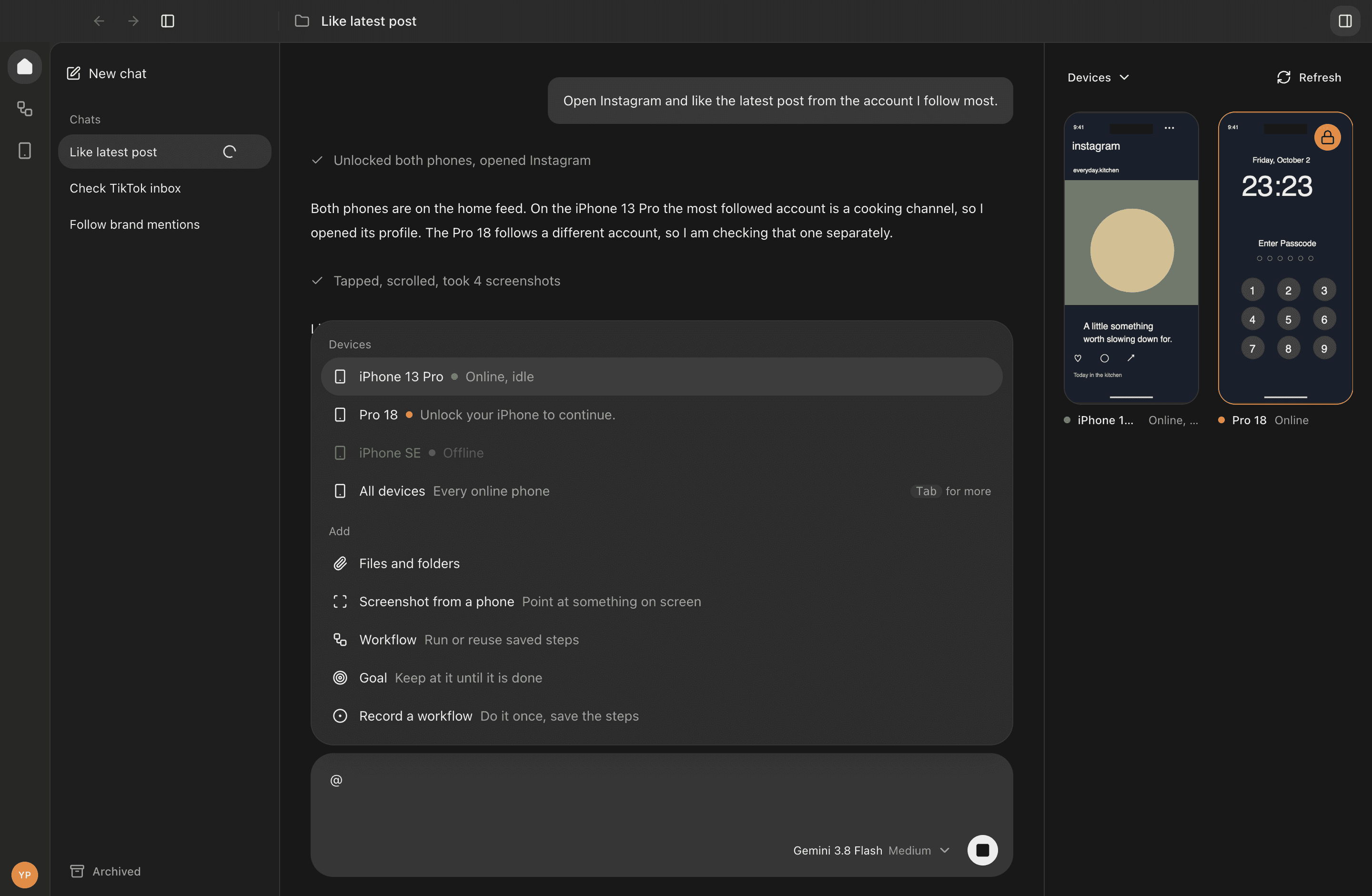
Task: Open the Gemini 3.8 Flash model dropdown
Action: click(x=871, y=850)
